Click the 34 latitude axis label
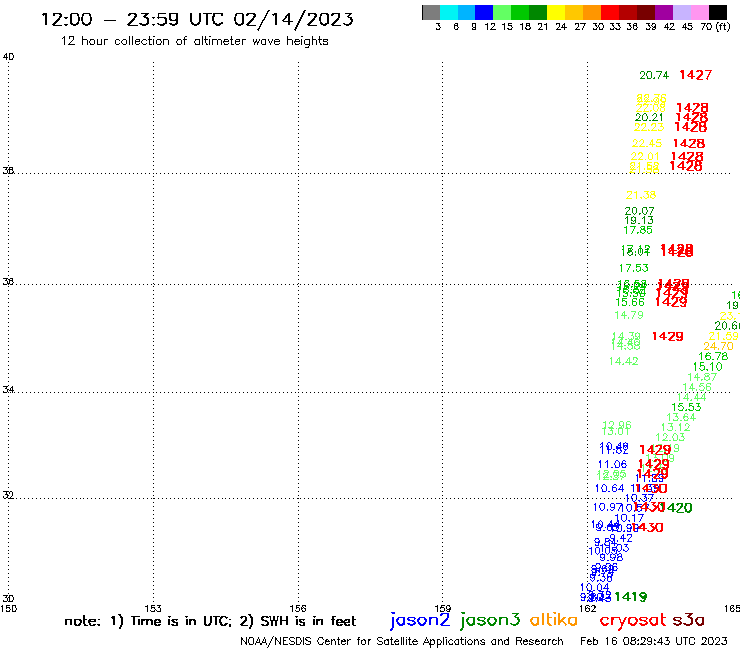 tap(8, 389)
